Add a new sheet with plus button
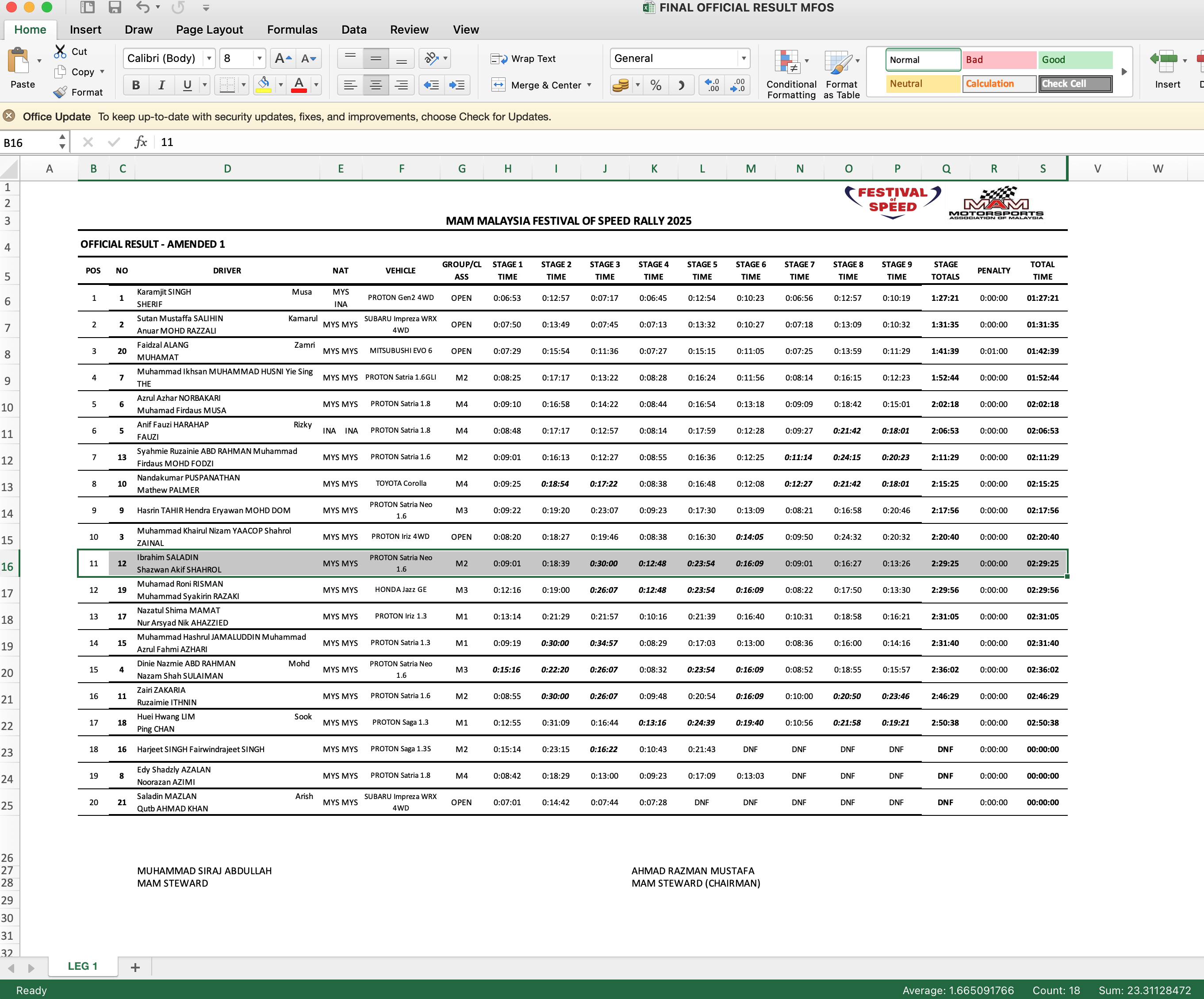Image resolution: width=1204 pixels, height=999 pixels. 135,968
